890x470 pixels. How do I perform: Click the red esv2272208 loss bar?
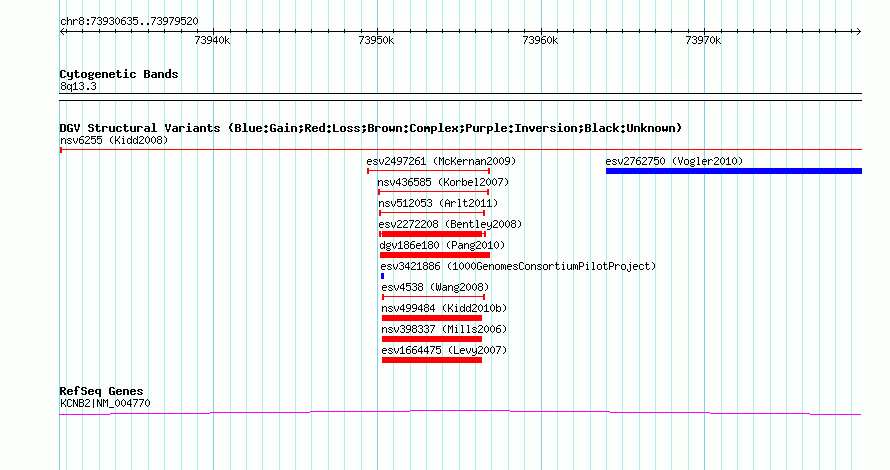[433, 234]
